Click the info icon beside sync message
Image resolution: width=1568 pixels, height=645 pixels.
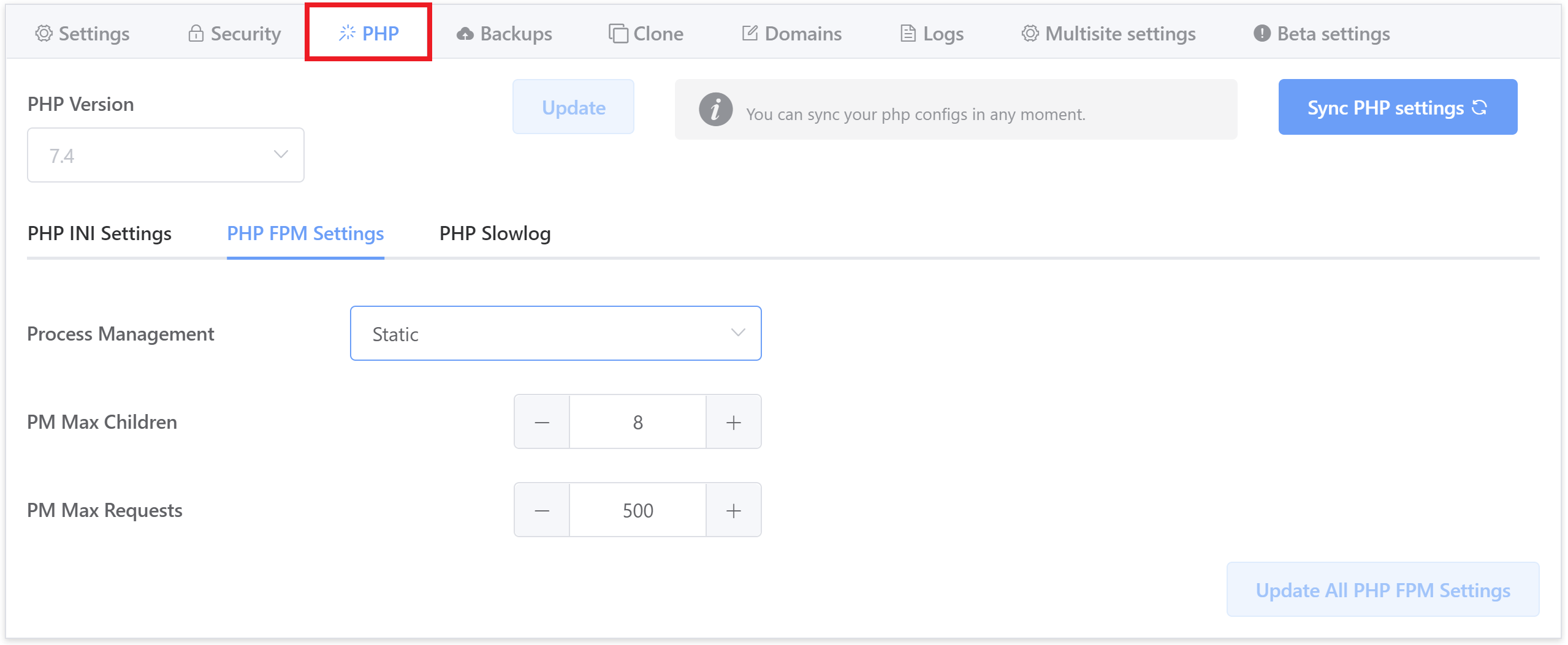[x=715, y=110]
